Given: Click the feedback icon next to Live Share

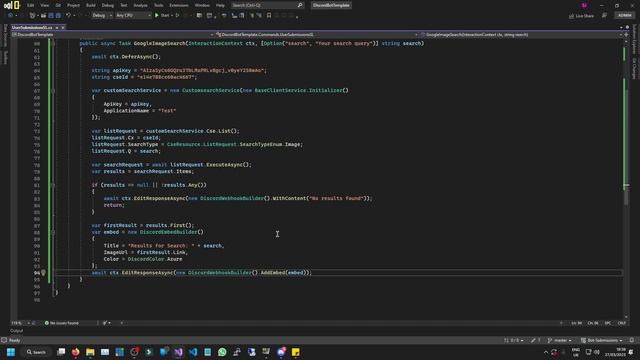Looking at the screenshot, I should [x=604, y=16].
